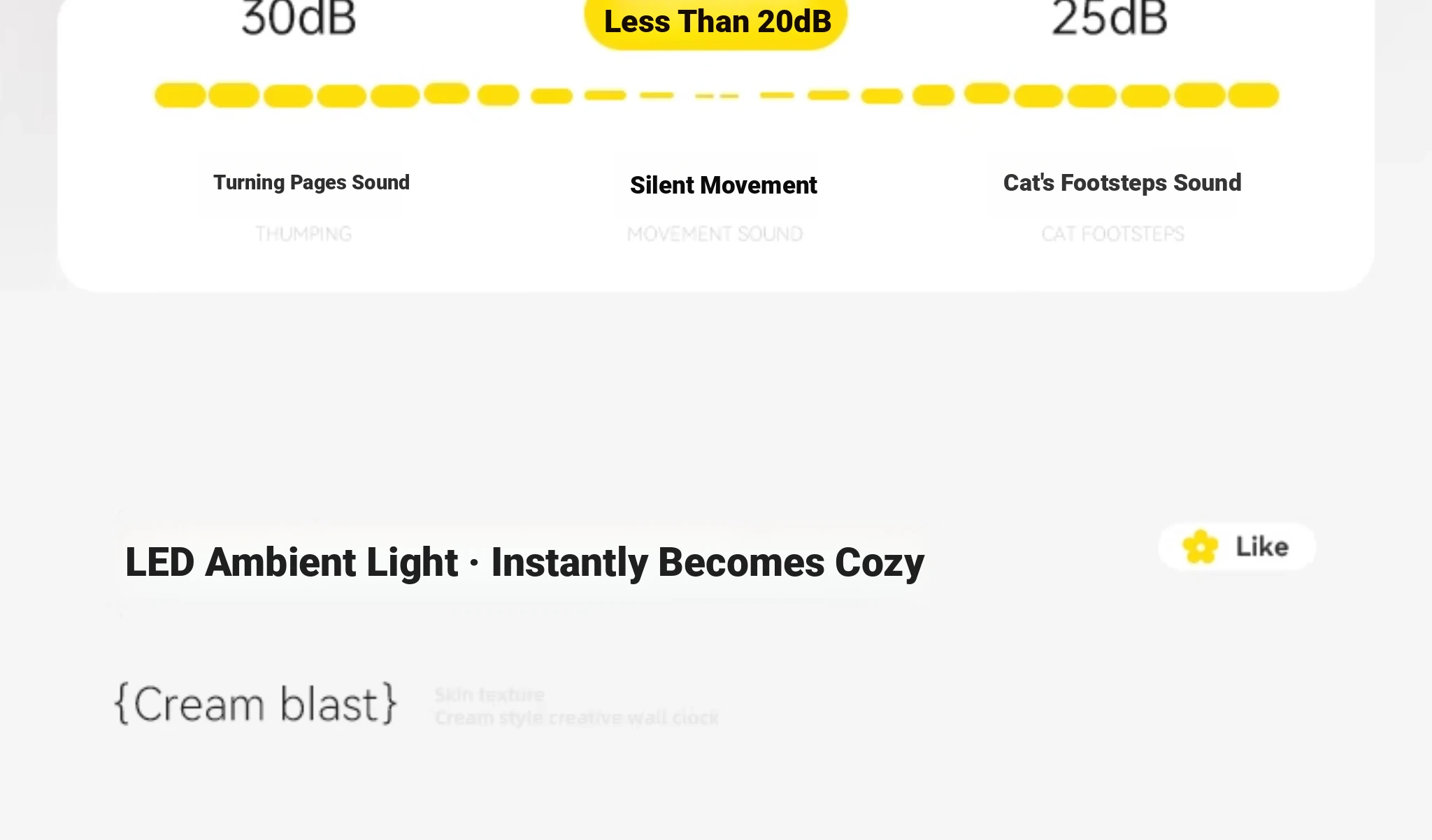Image resolution: width=1432 pixels, height=840 pixels.
Task: Select the Turning Pages Sound label
Action: (x=311, y=182)
